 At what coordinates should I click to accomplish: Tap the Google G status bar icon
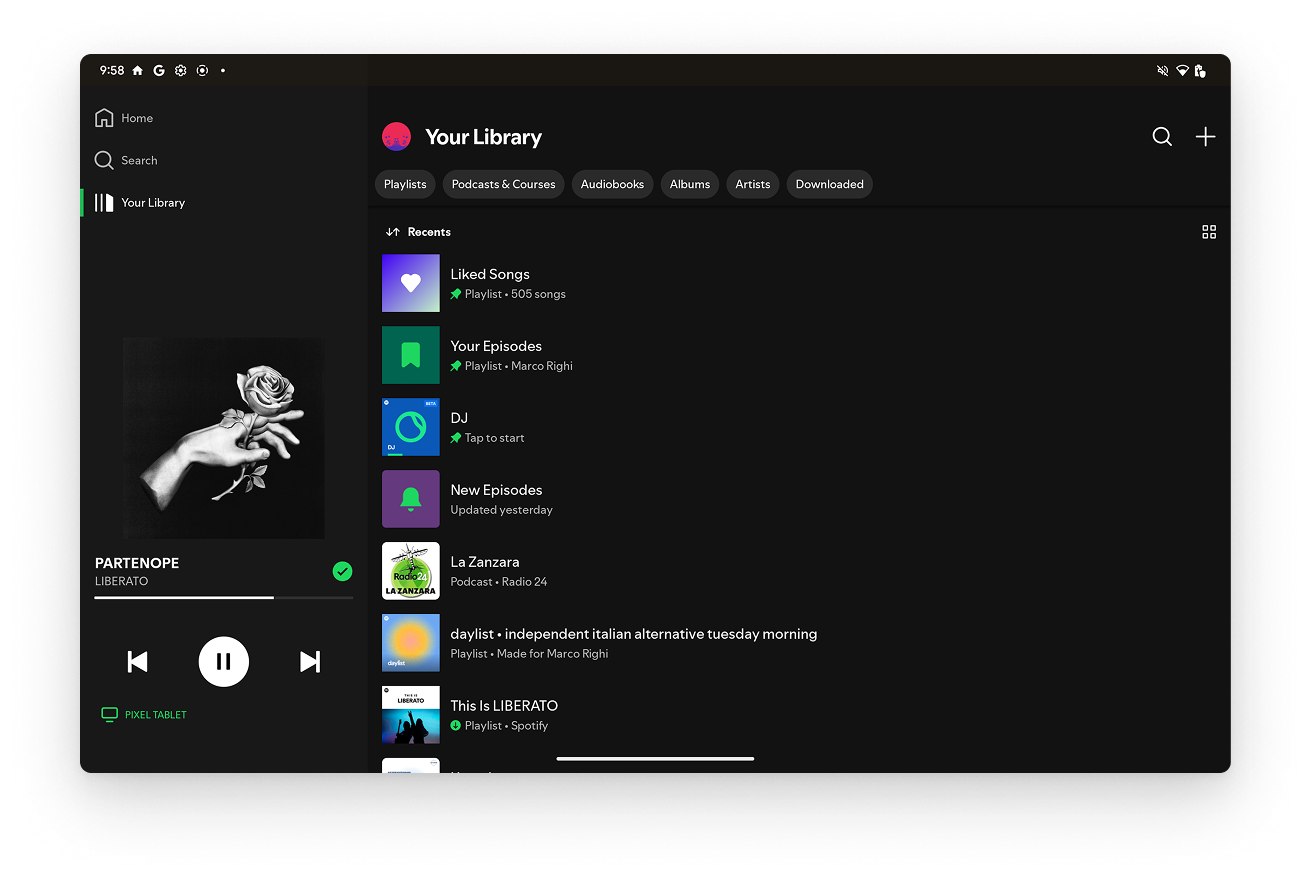(x=159, y=71)
